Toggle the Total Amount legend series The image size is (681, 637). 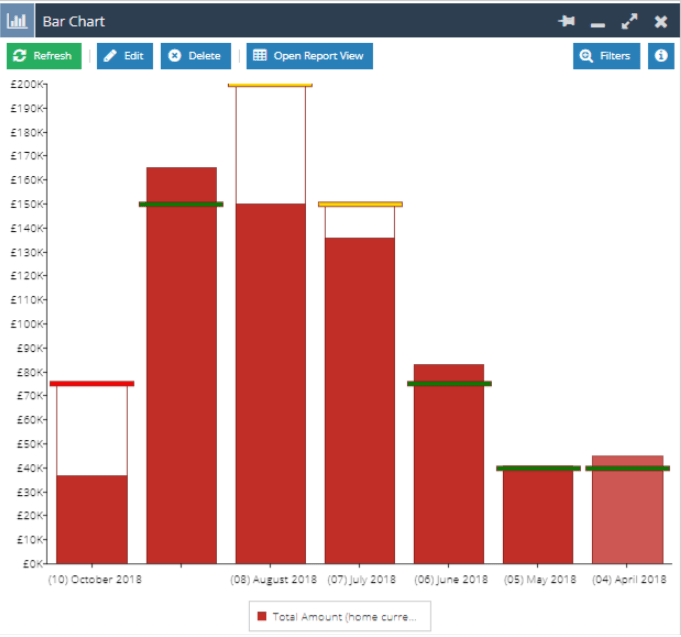340,617
